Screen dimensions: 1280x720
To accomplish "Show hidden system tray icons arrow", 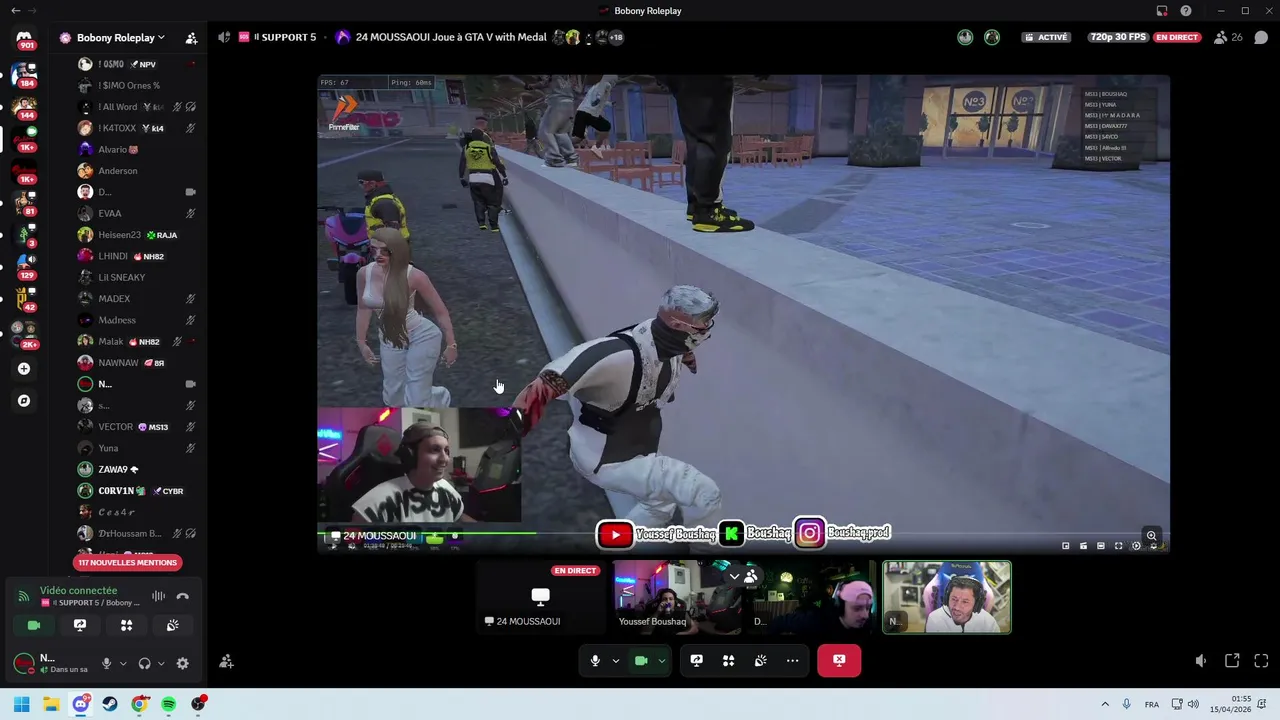I will click(x=1105, y=704).
